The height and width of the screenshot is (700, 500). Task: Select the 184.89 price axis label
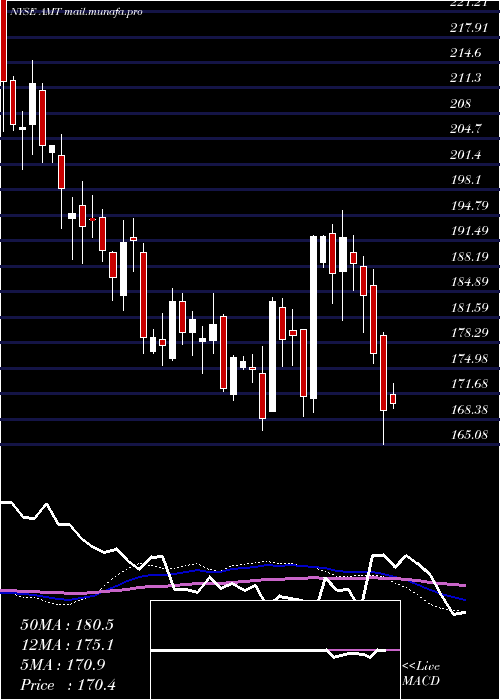click(x=469, y=282)
